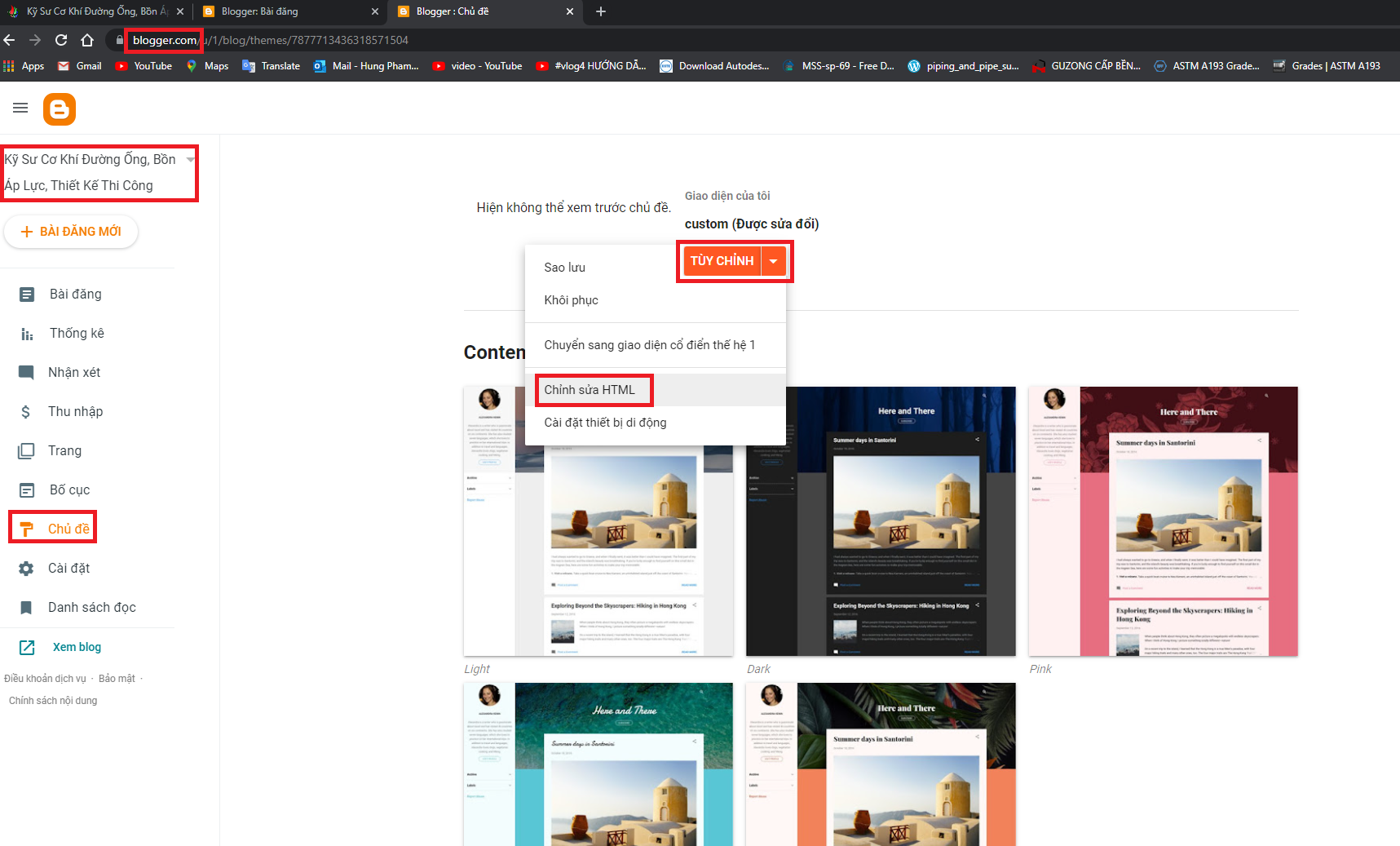
Task: Open the Nhận xét section
Action: 73,372
